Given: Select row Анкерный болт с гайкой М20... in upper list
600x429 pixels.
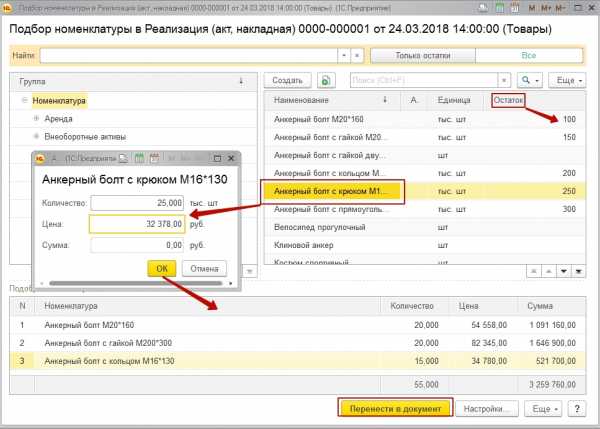Looking at the screenshot, I should click(425, 137).
